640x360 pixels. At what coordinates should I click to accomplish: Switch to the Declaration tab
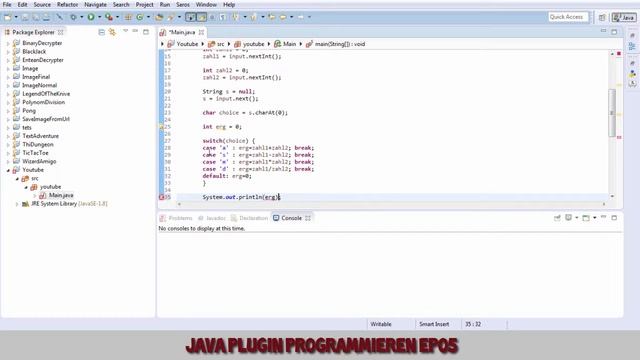coord(249,218)
